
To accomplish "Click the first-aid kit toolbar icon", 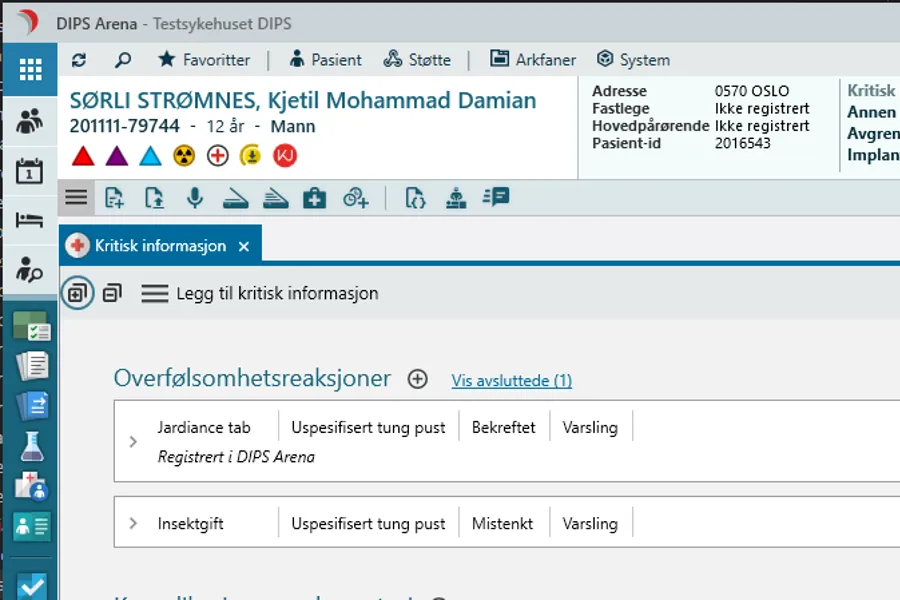I will [x=314, y=198].
